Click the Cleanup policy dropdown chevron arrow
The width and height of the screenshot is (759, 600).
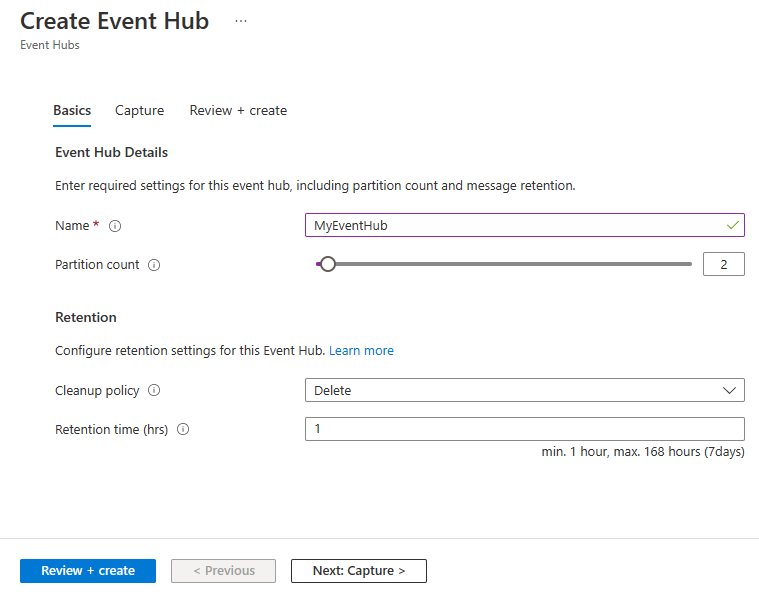click(x=729, y=390)
